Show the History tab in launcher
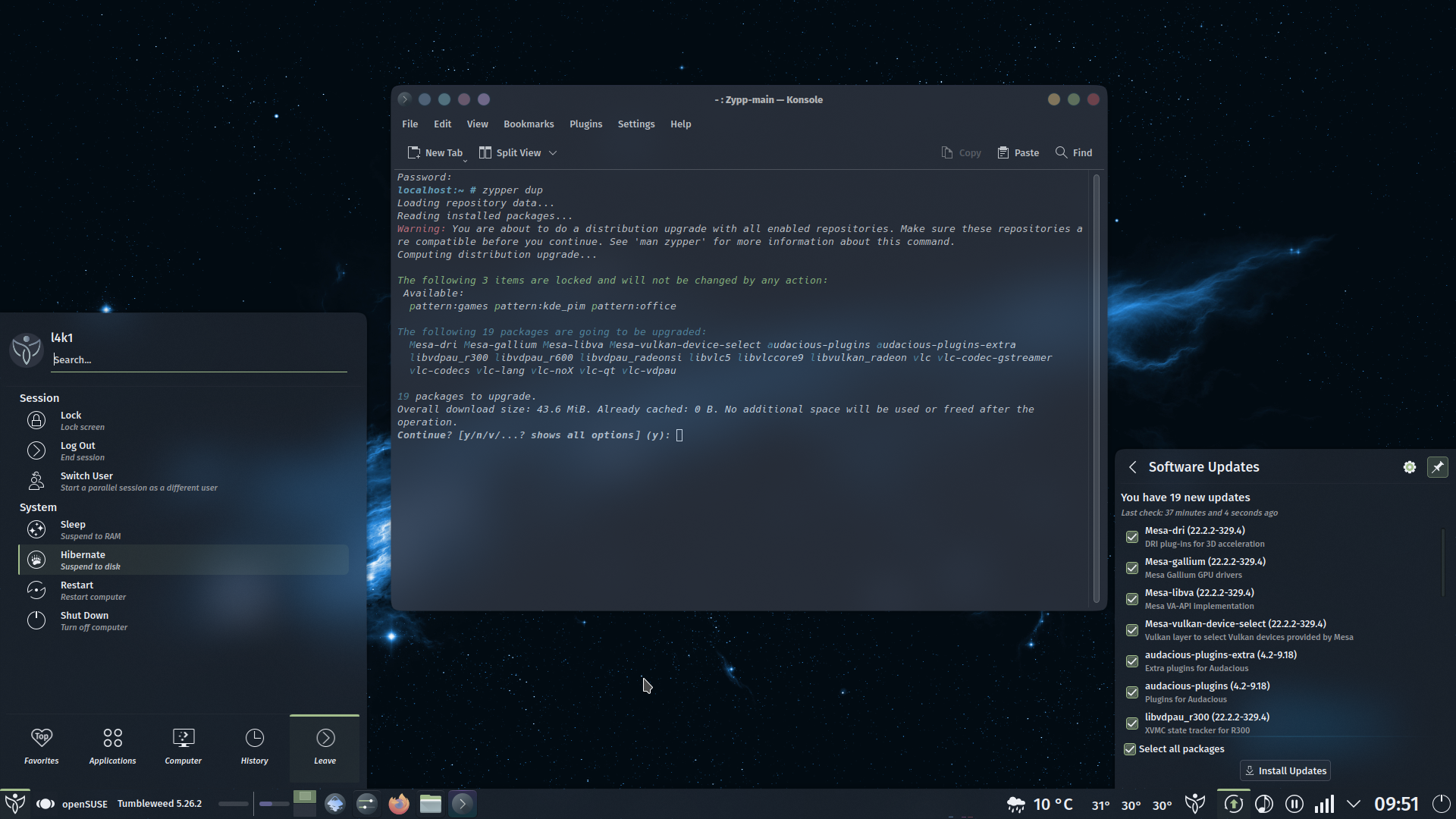 [x=255, y=747]
